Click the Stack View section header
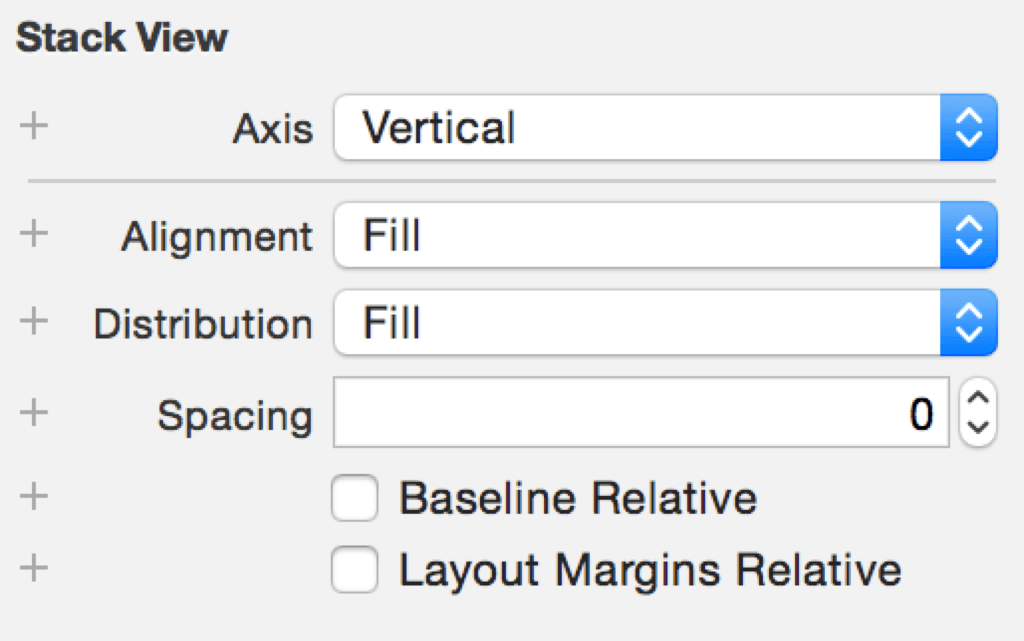Screen dimensions: 1024x641 pos(122,39)
